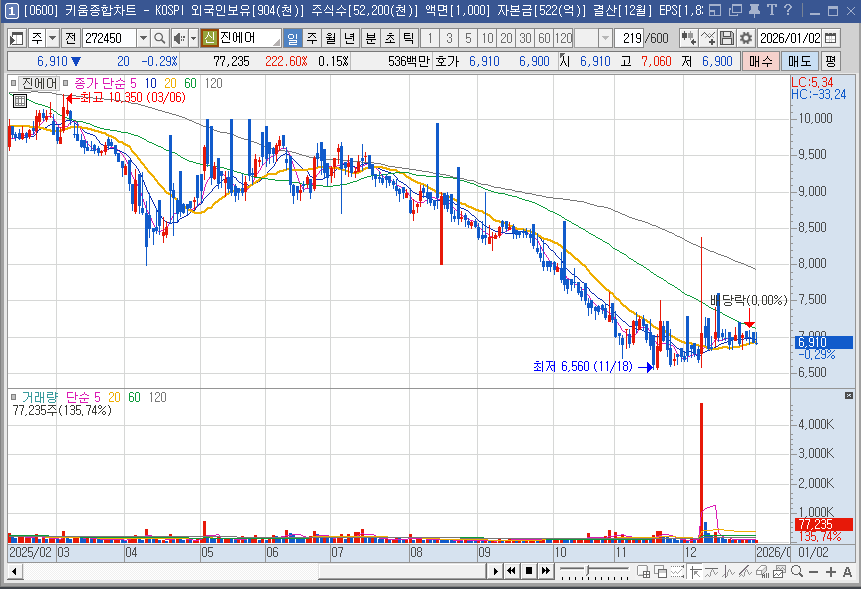
Task: Switch to weekly (주) chart period
Action: pos(312,38)
